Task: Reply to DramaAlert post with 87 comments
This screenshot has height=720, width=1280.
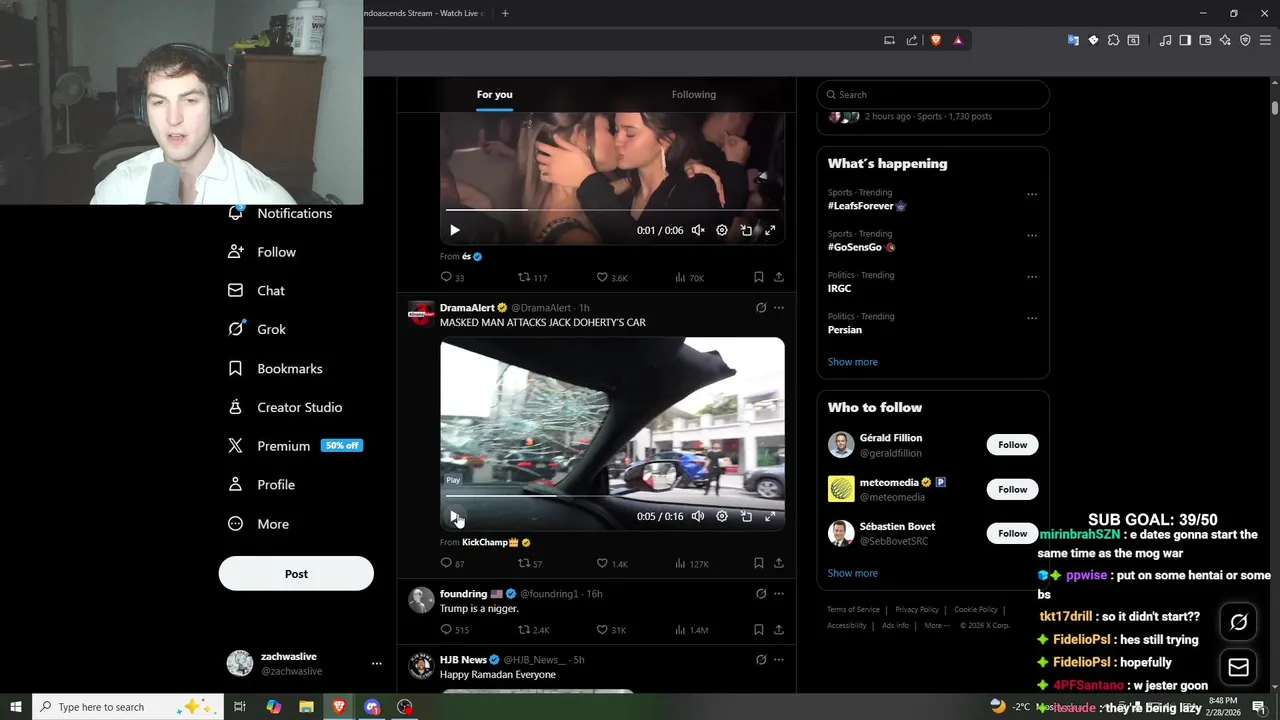Action: click(x=452, y=563)
